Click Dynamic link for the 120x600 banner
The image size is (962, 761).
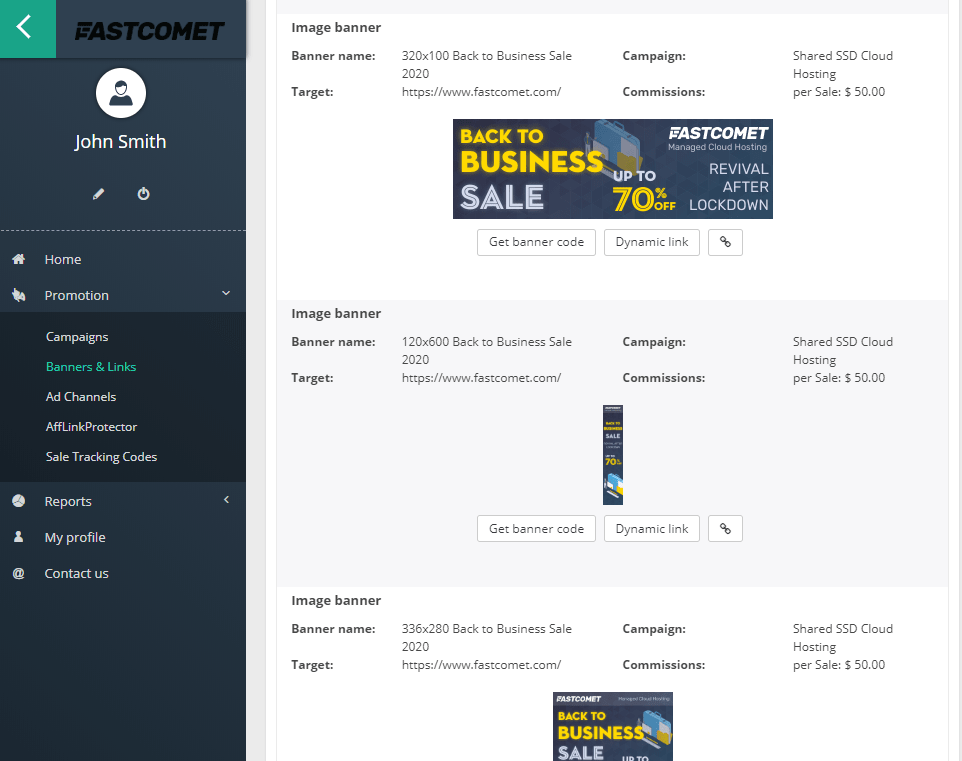pyautogui.click(x=651, y=528)
